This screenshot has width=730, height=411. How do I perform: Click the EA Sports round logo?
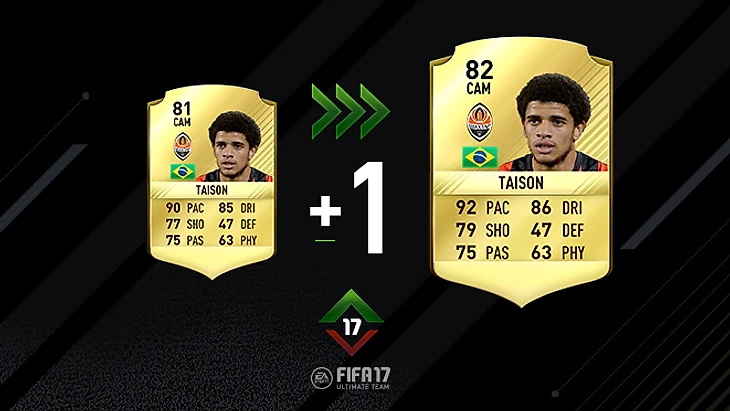(322, 378)
